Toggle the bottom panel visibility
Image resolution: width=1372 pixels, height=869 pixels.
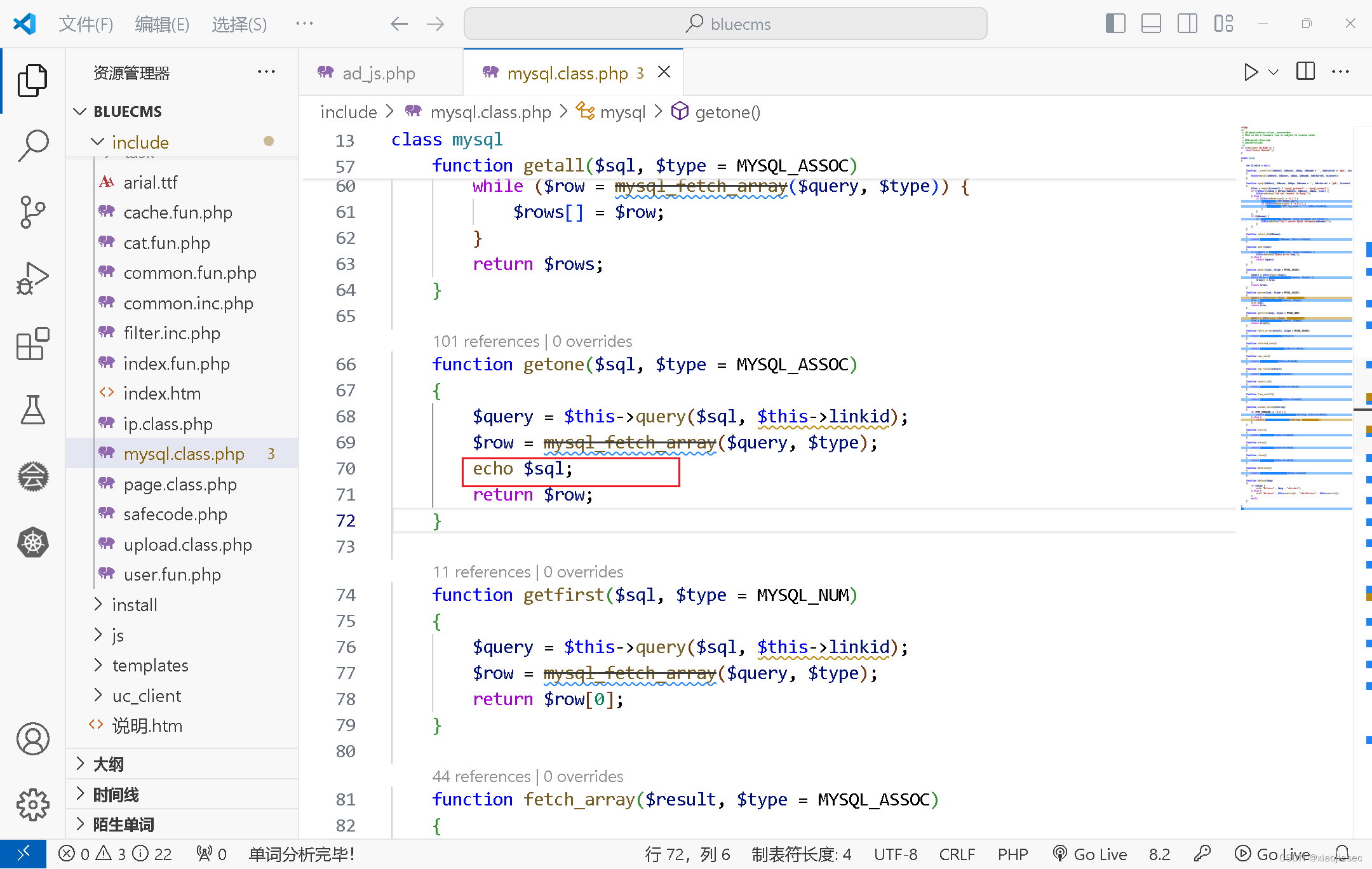click(x=1152, y=23)
